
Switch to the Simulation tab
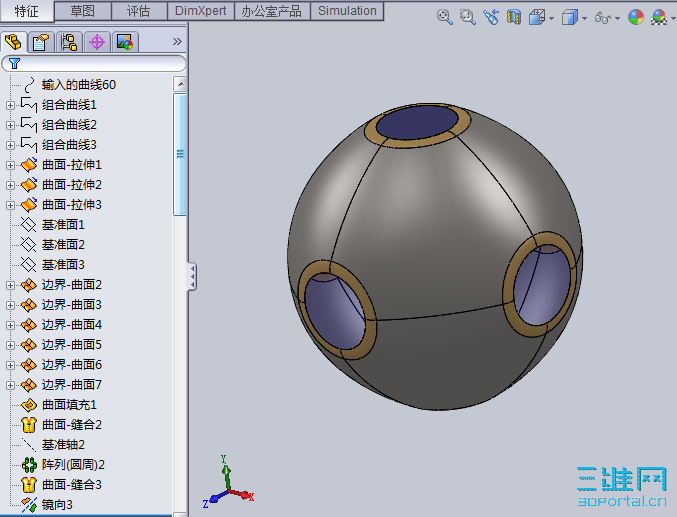(x=347, y=11)
